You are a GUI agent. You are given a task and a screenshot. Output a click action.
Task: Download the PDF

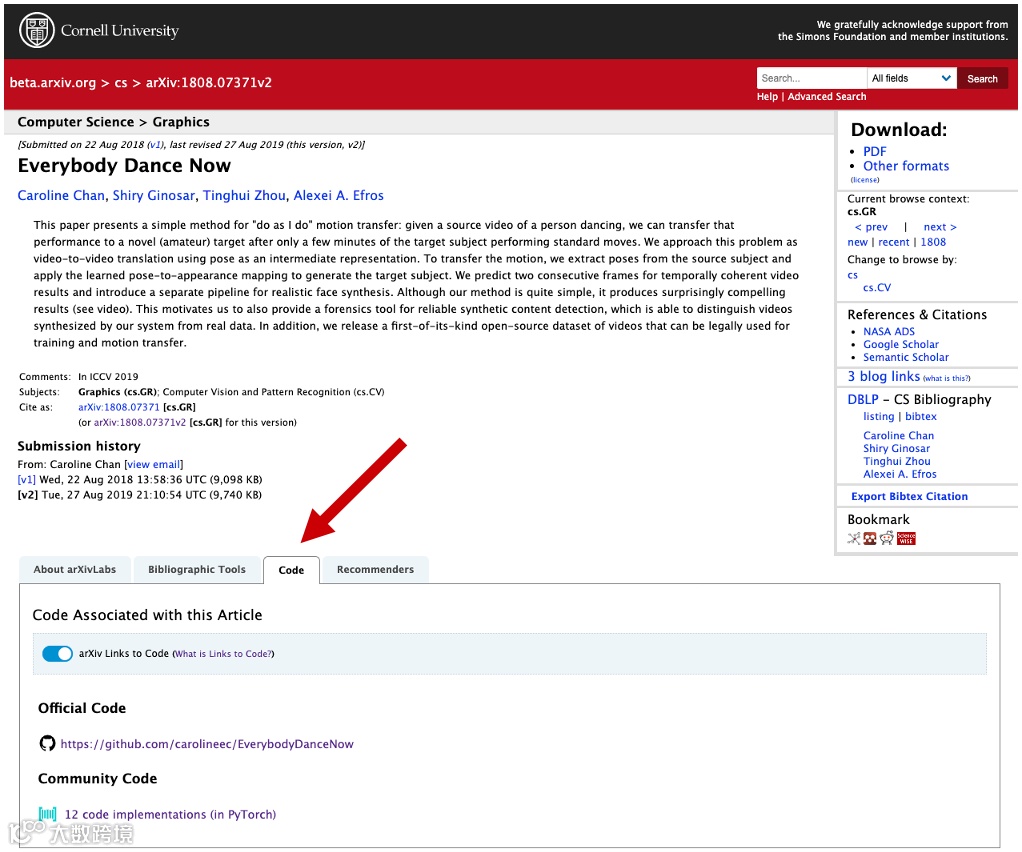pyautogui.click(x=875, y=151)
